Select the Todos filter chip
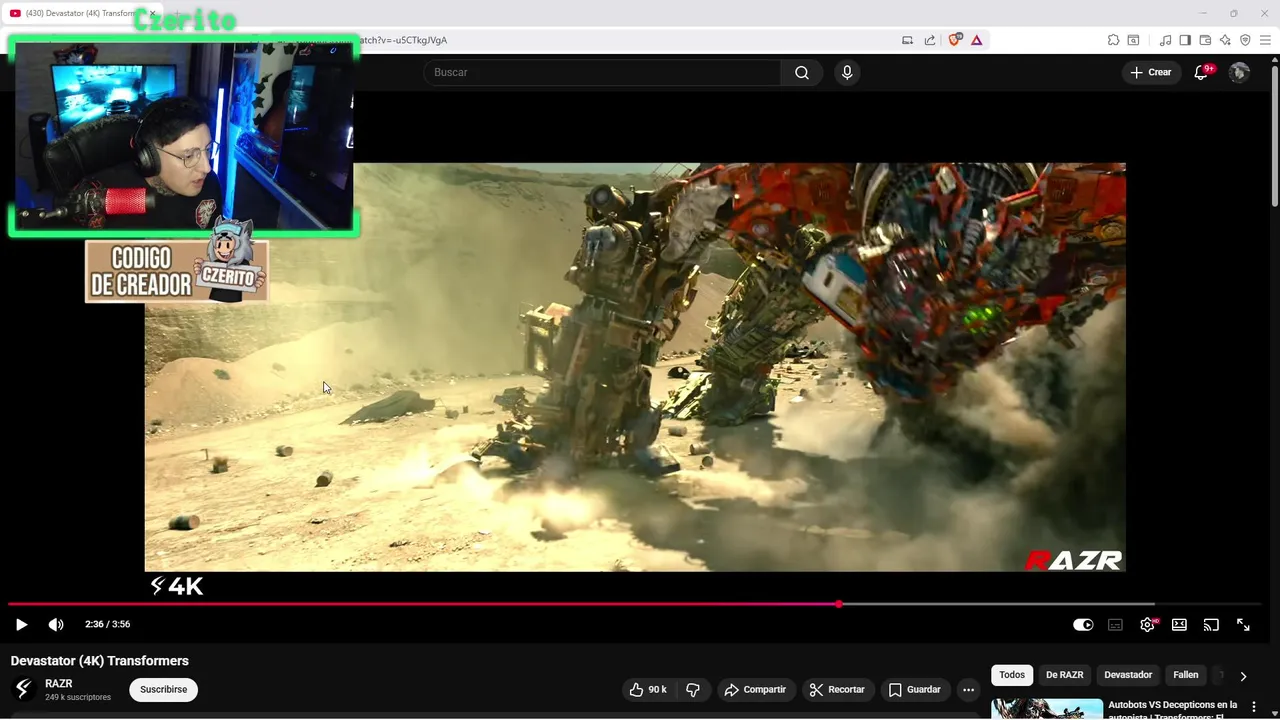1280x720 pixels. click(x=1012, y=675)
